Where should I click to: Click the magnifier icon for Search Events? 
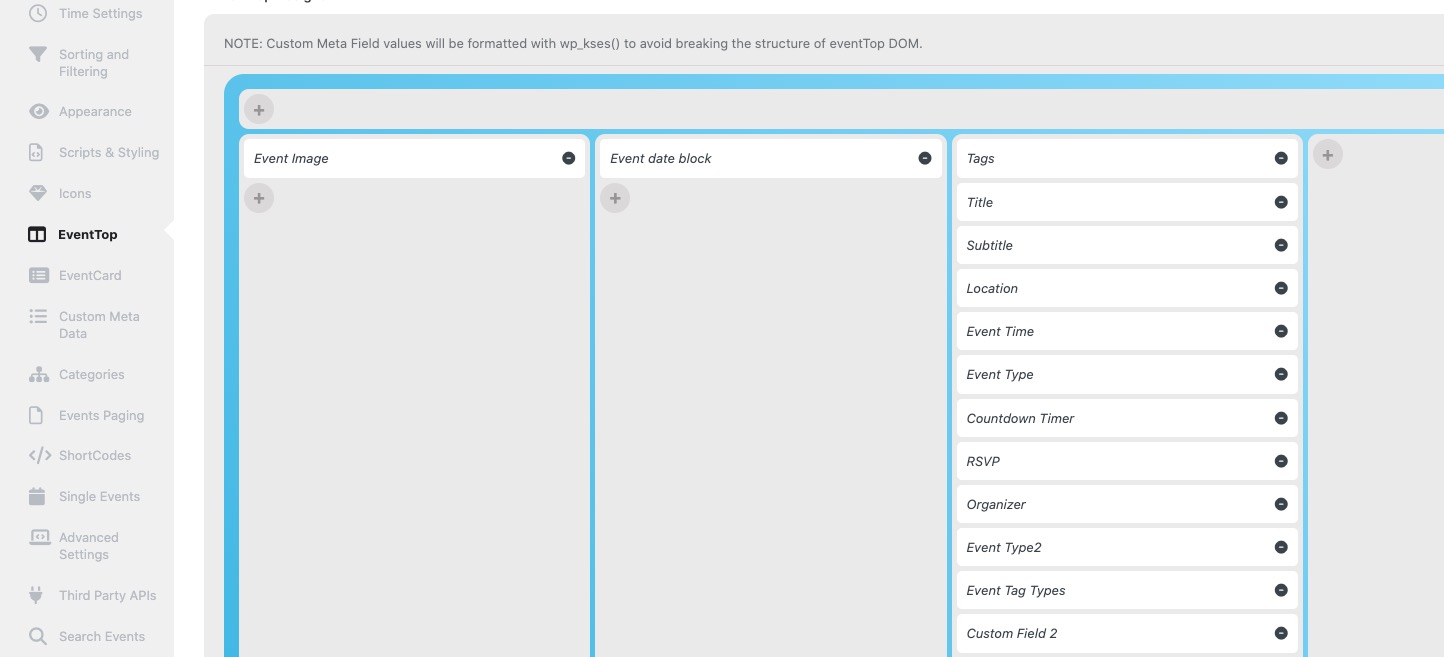tap(38, 636)
